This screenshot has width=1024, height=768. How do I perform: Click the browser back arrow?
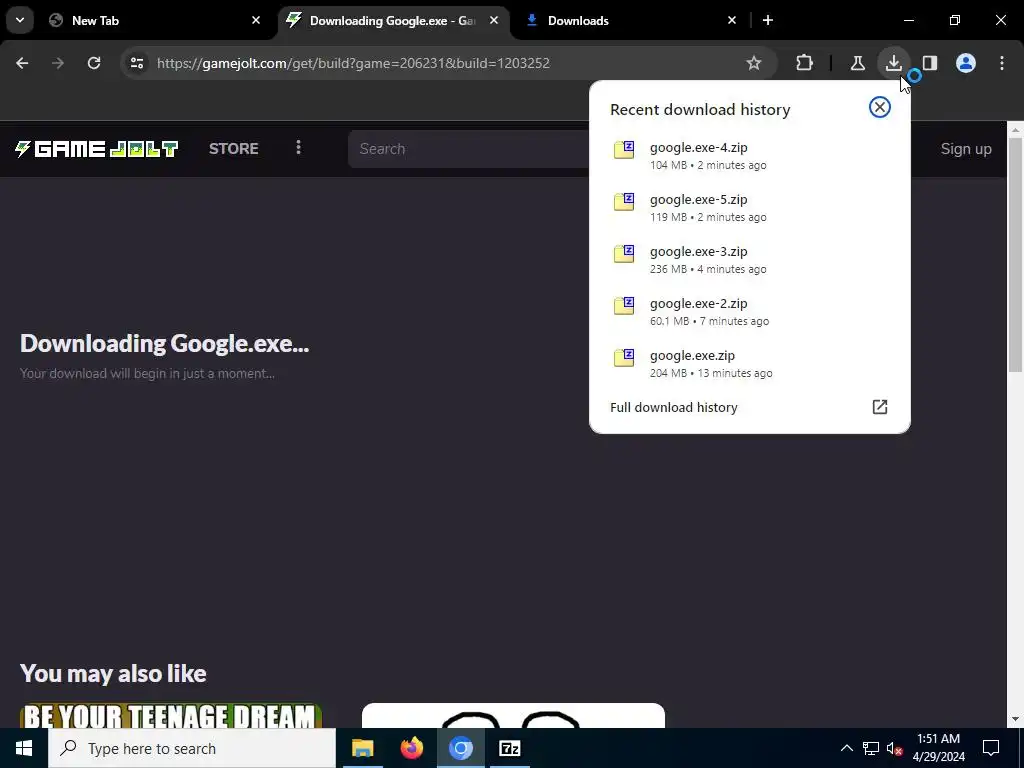(22, 63)
